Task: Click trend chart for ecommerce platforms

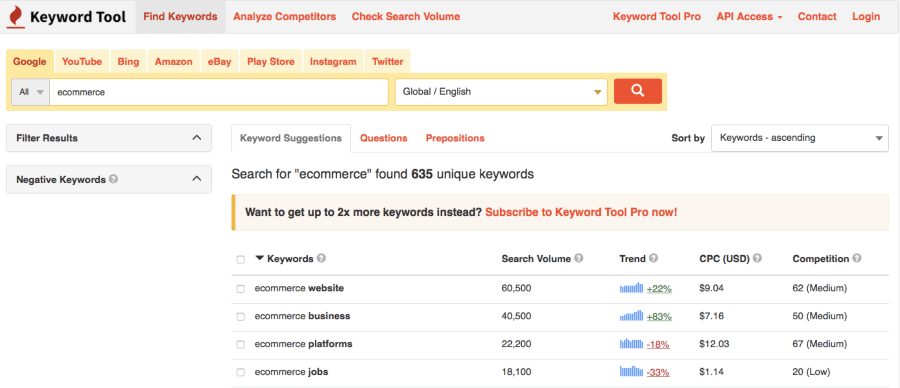Action: pos(631,344)
